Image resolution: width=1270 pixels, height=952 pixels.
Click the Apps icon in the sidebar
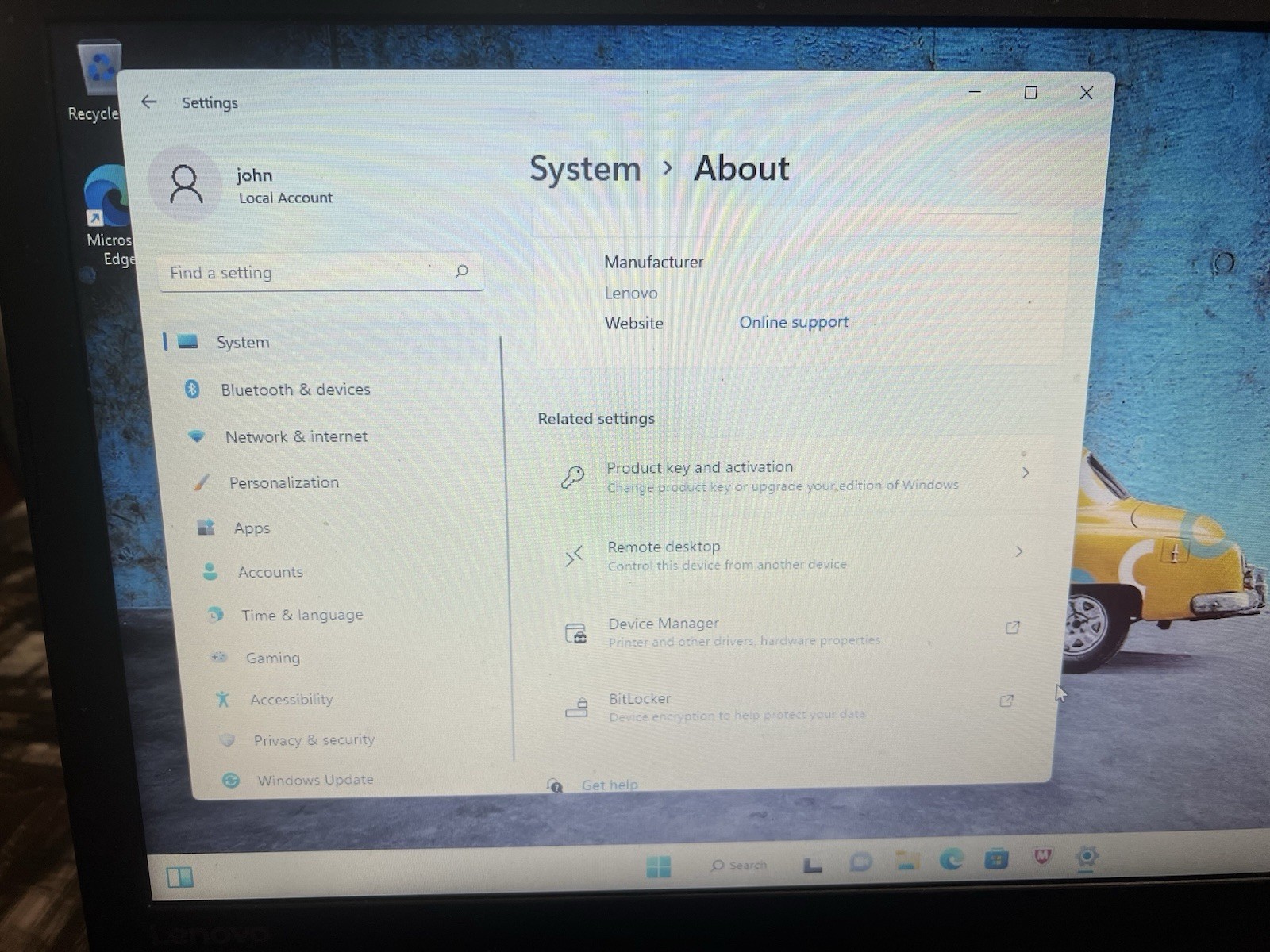pyautogui.click(x=206, y=527)
